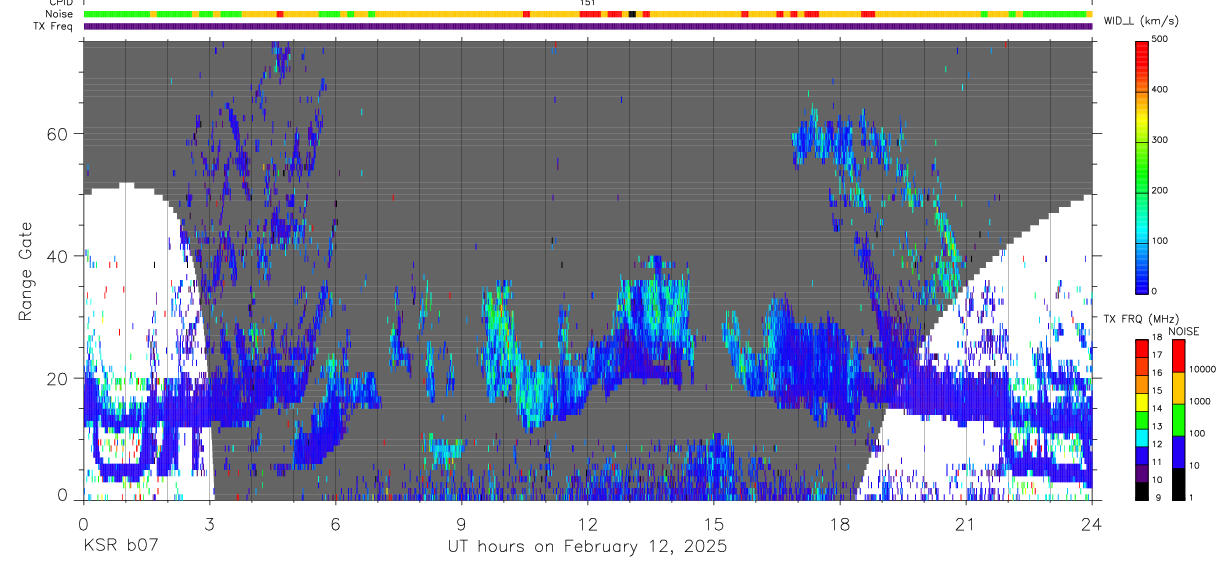
Task: Click the 'UT hours on February 12, 2025' axis title
Action: point(586,547)
